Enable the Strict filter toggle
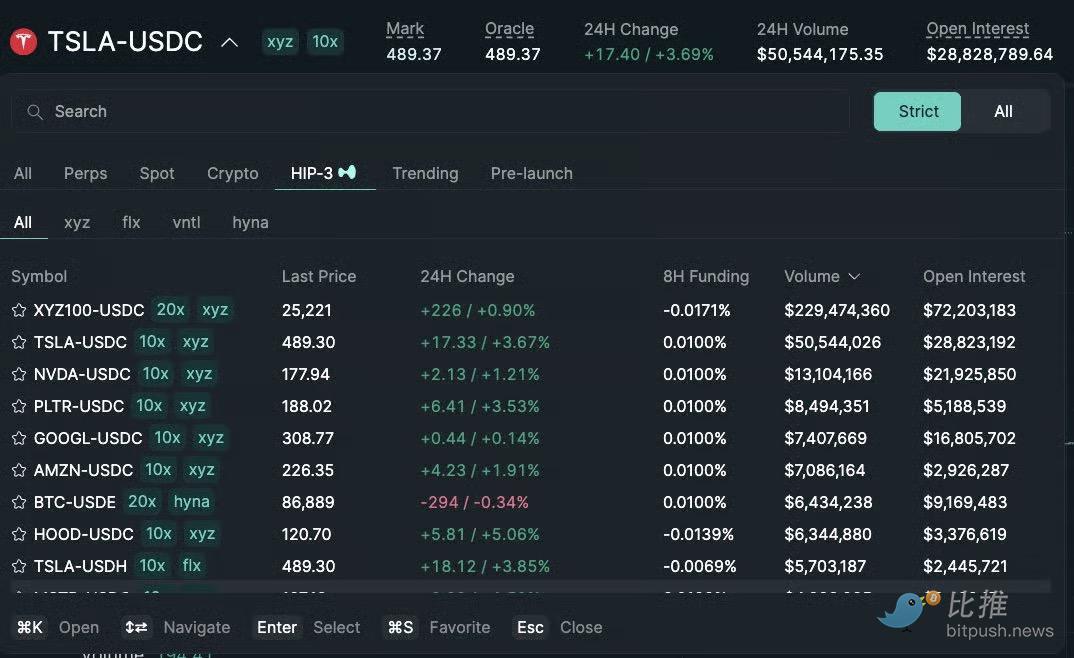This screenshot has height=658, width=1074. pyautogui.click(x=917, y=112)
